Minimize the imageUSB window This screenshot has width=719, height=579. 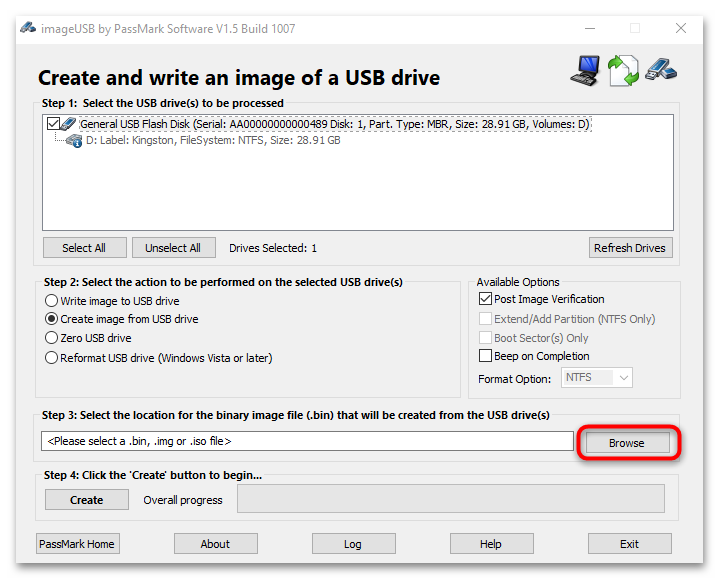[x=590, y=28]
